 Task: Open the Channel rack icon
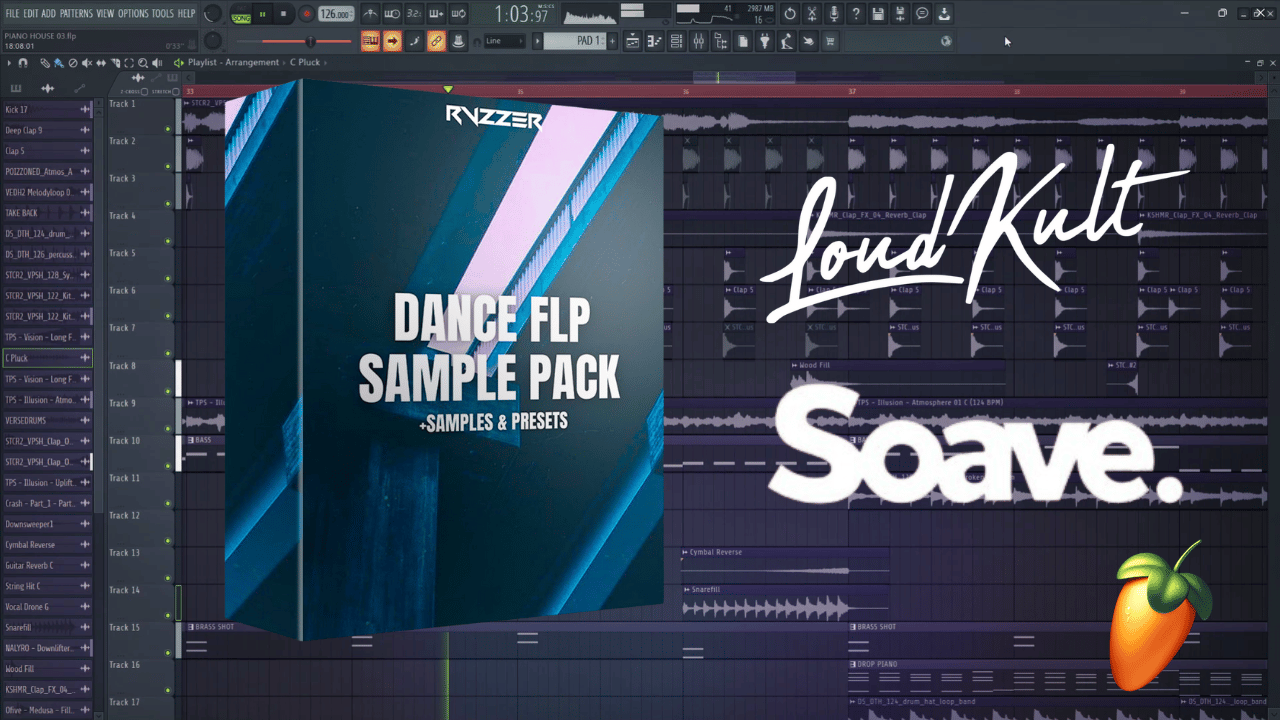[677, 41]
